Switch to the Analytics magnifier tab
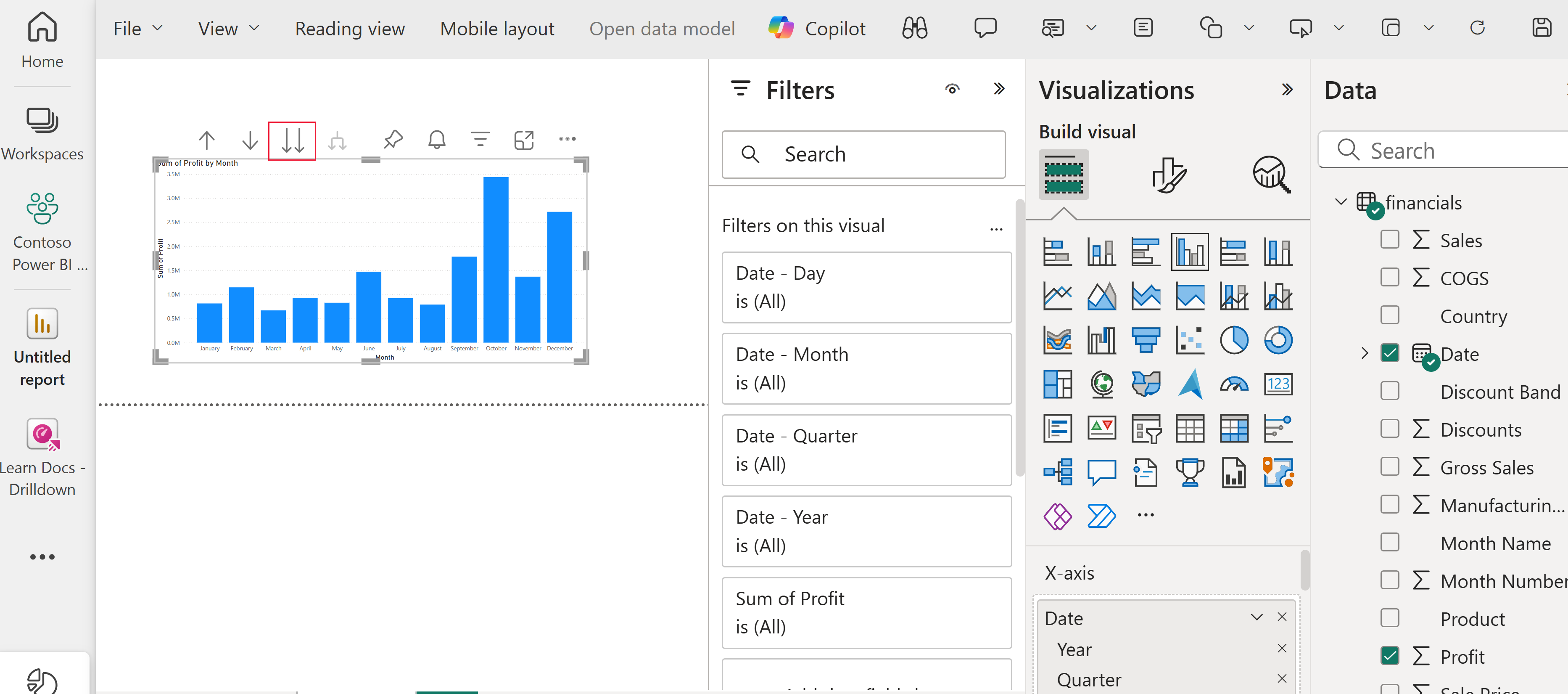This screenshot has height=694, width=1568. tap(1272, 175)
